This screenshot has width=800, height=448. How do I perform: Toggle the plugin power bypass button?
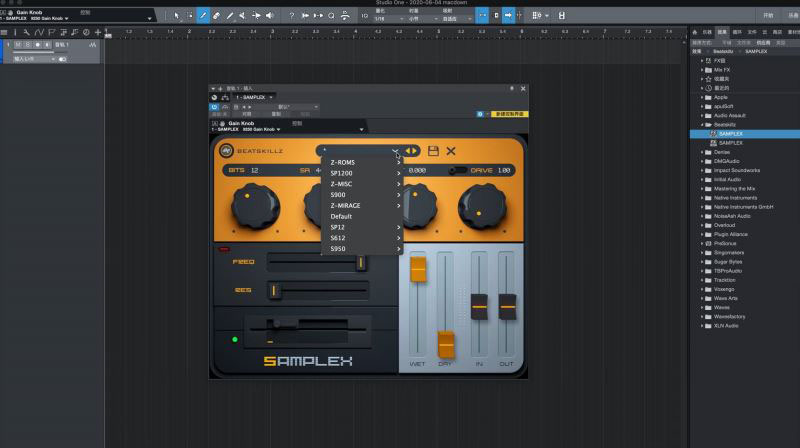point(214,107)
